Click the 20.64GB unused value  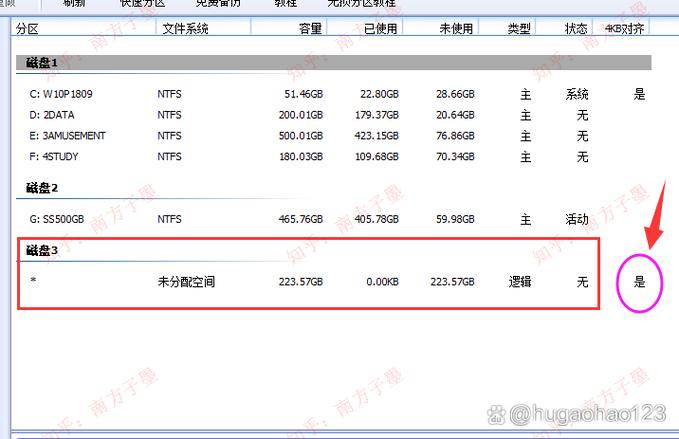455,115
